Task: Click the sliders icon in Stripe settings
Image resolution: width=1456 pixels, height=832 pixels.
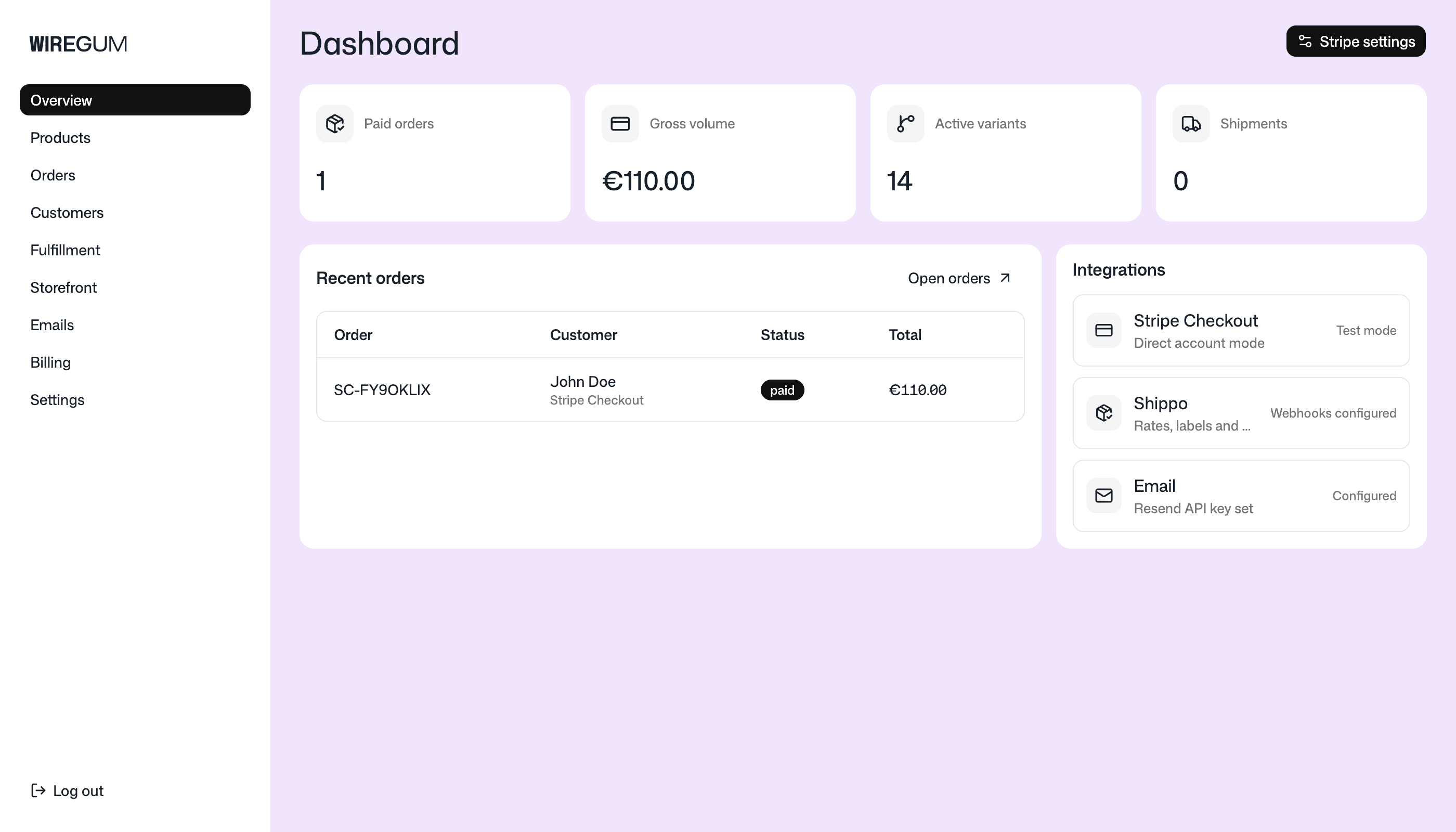Action: [1305, 41]
